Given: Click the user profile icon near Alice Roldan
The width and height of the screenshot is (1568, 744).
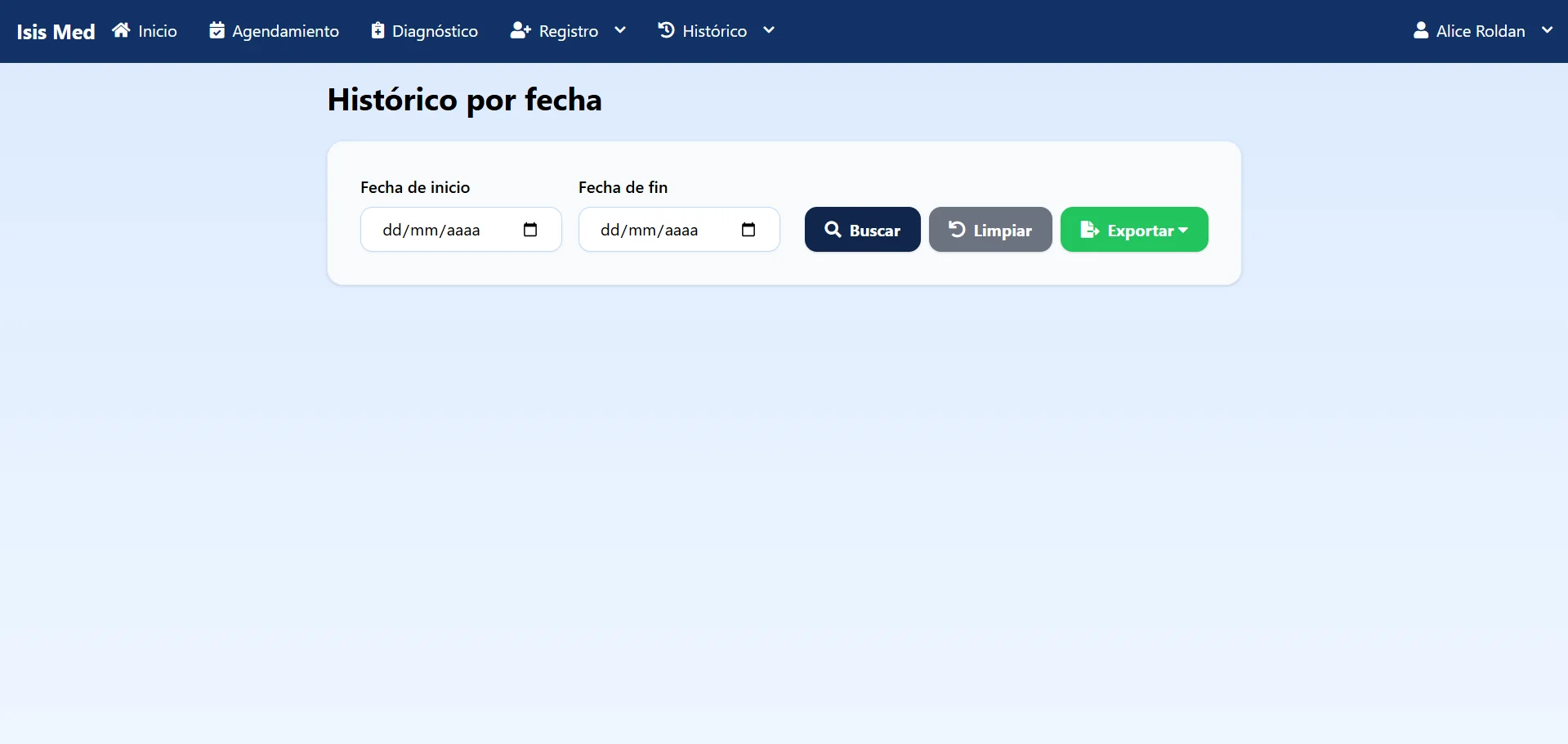Looking at the screenshot, I should click(x=1421, y=30).
